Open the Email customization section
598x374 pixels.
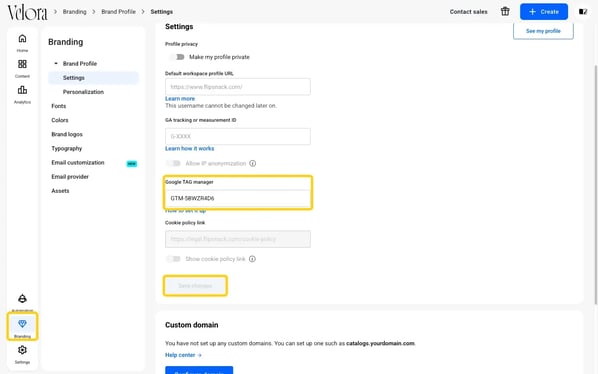click(77, 162)
